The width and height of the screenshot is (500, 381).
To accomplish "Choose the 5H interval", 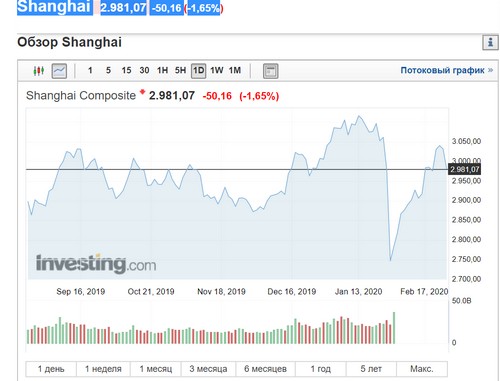I will click(x=180, y=70).
